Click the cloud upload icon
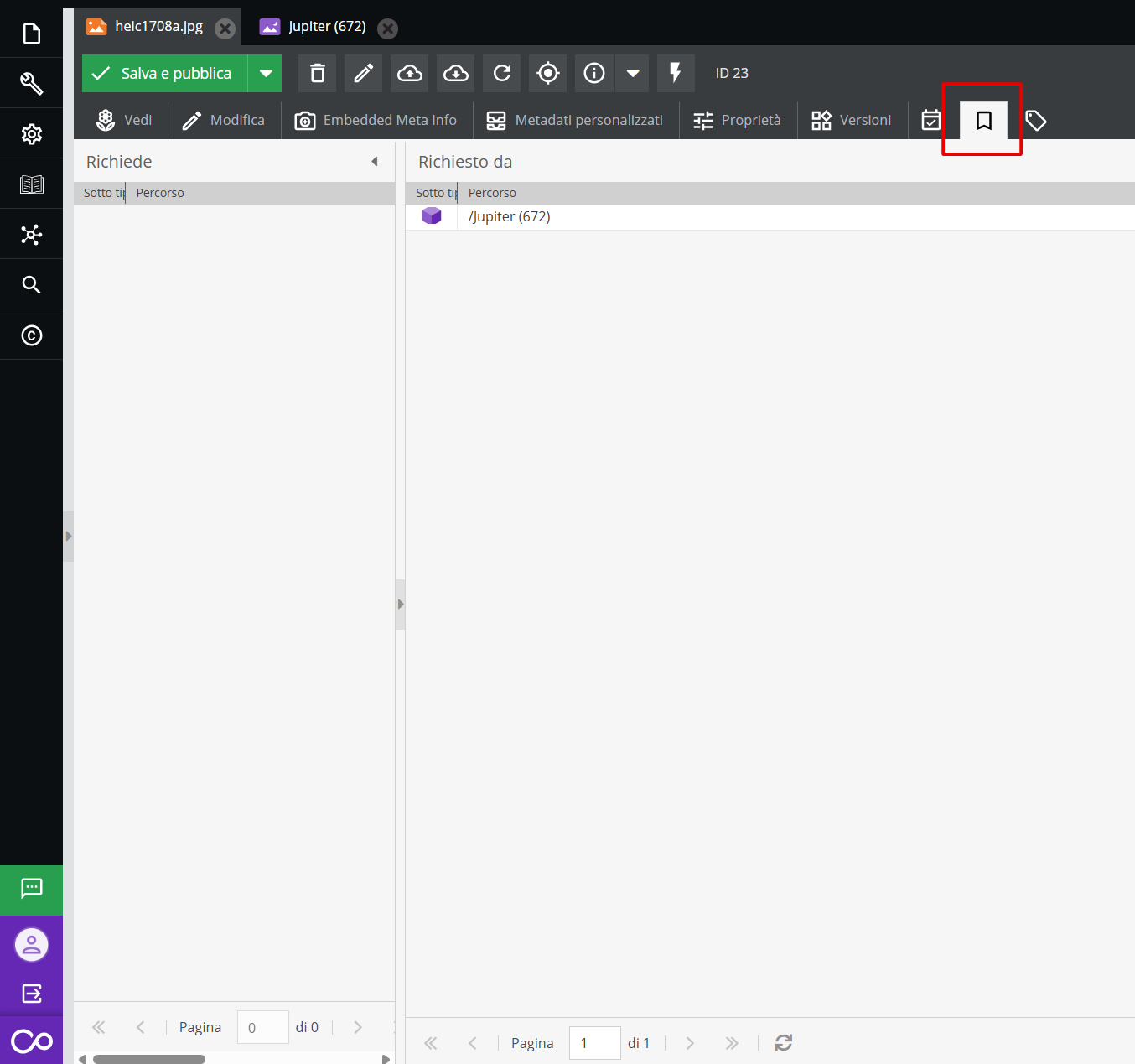 409,74
